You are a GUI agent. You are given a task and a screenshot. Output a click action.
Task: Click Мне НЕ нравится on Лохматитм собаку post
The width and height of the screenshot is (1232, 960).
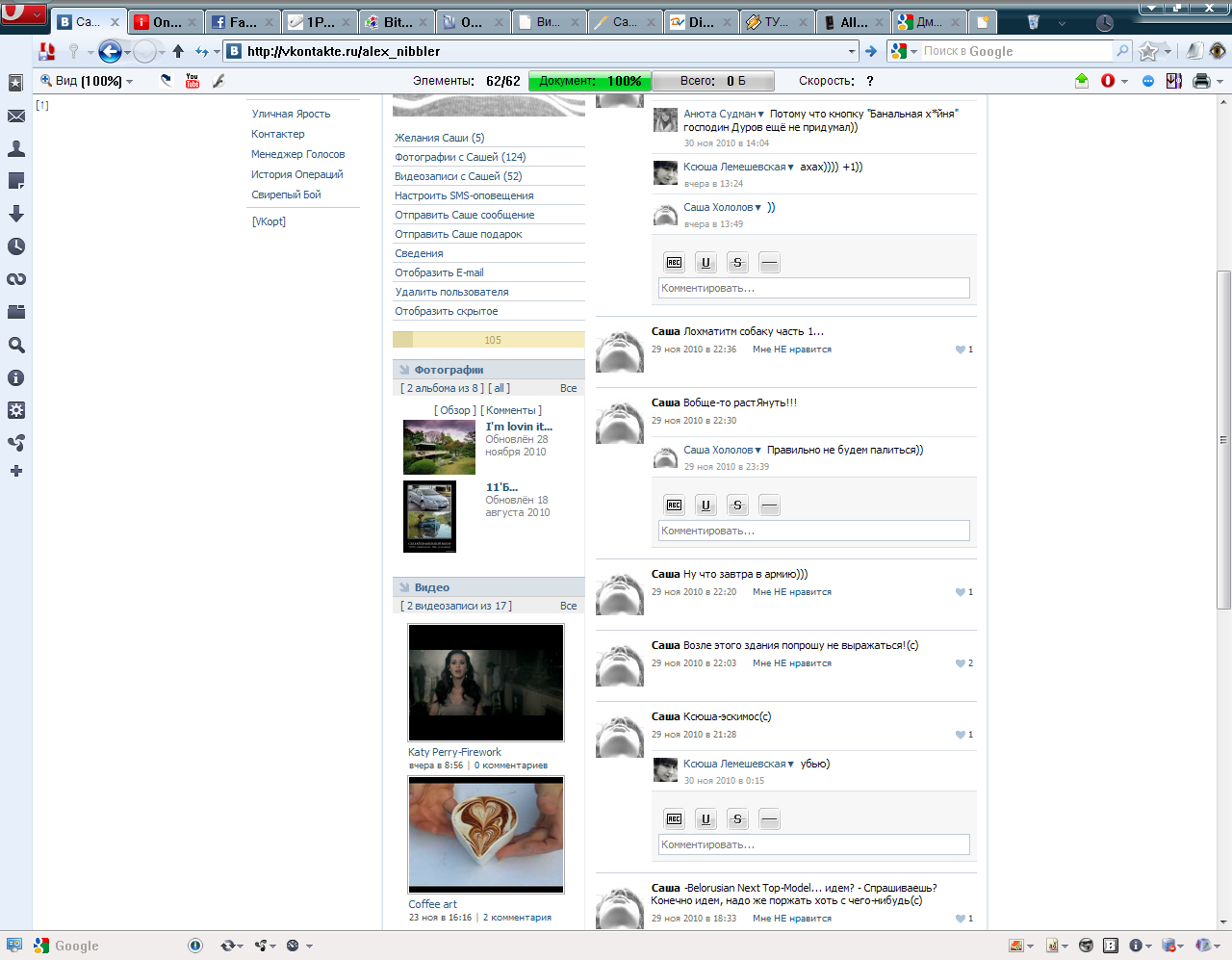(x=792, y=350)
